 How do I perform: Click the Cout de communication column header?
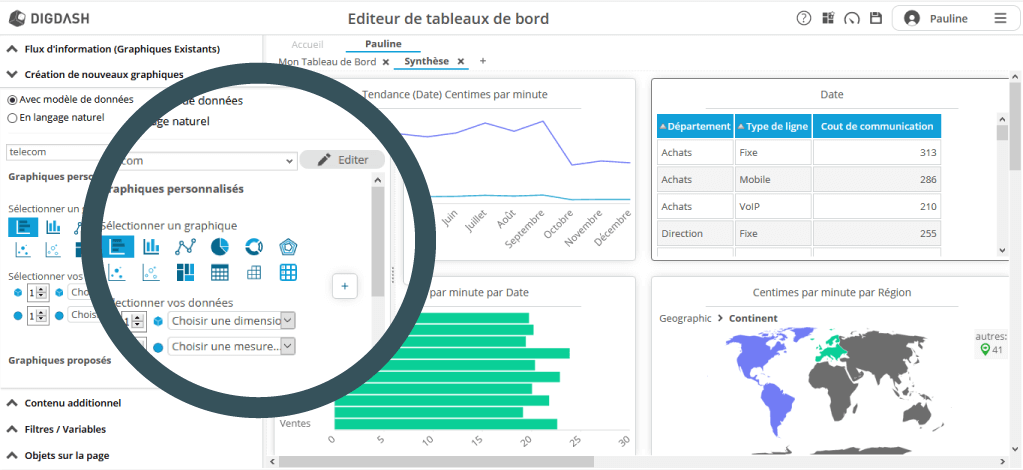pos(877,126)
